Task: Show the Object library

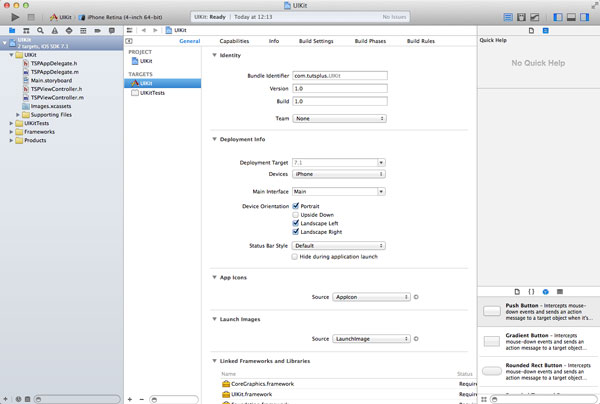Action: 546,292
